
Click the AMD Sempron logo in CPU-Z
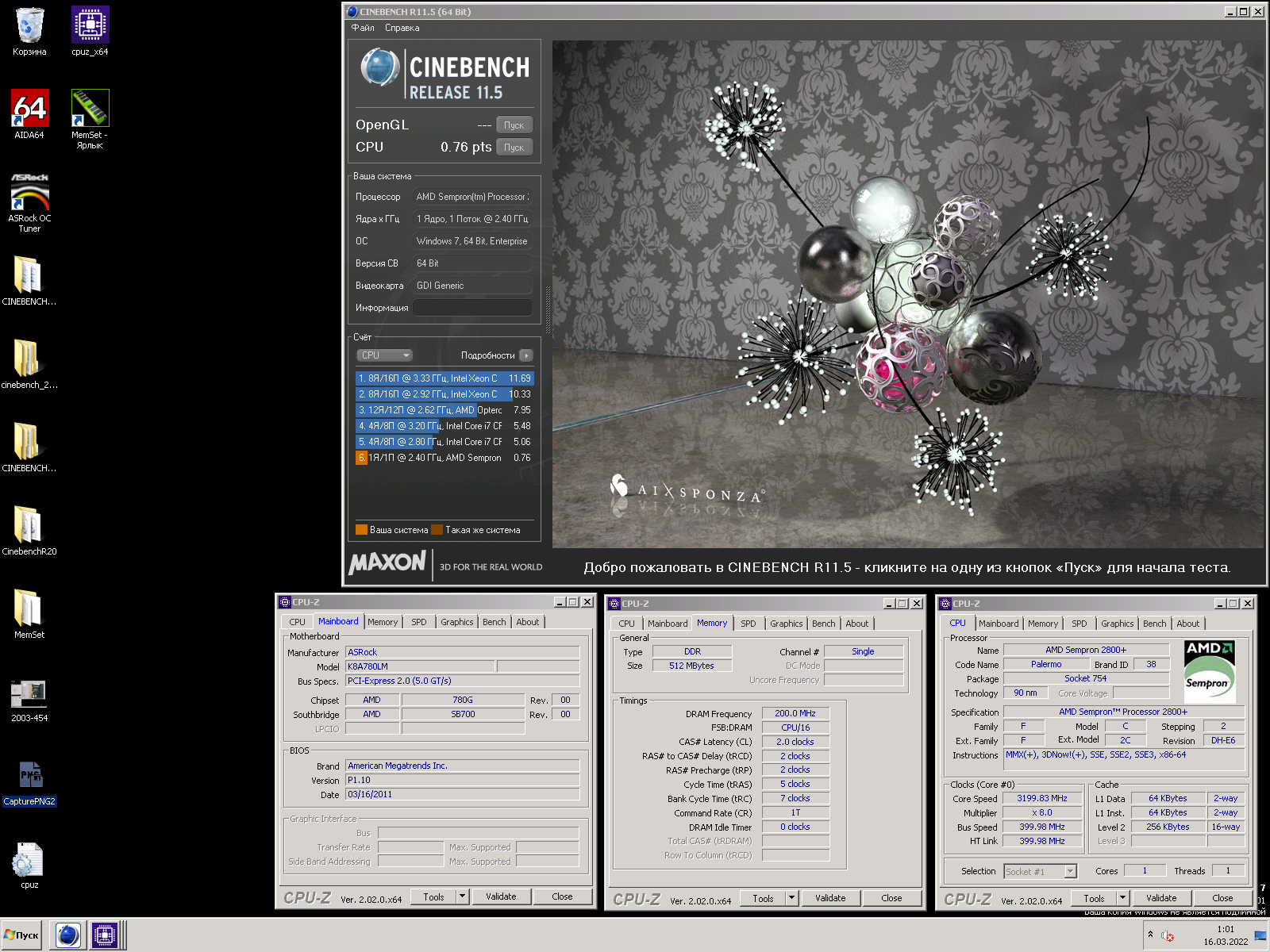pos(1210,672)
